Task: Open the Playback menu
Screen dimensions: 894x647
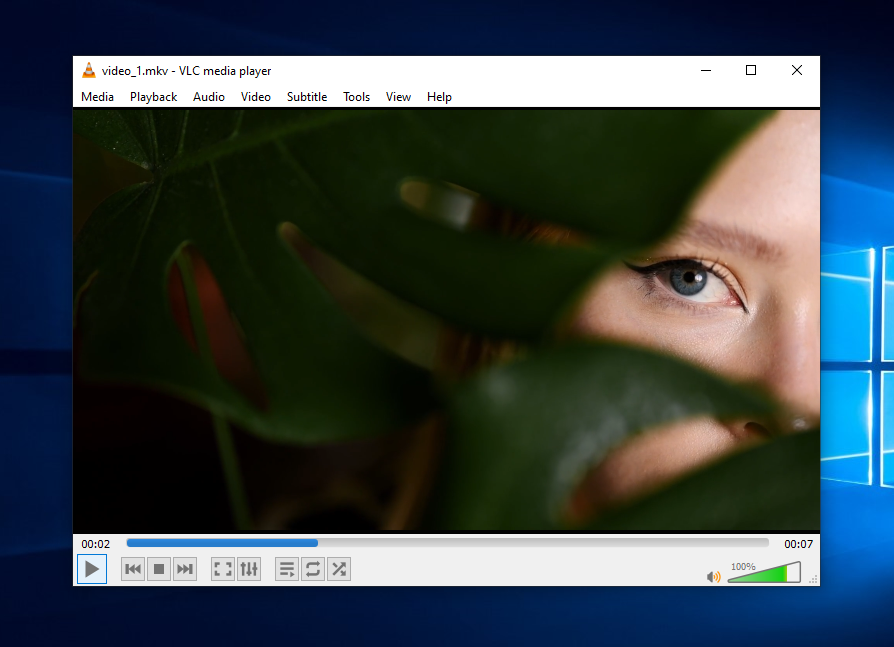Action: pyautogui.click(x=153, y=97)
